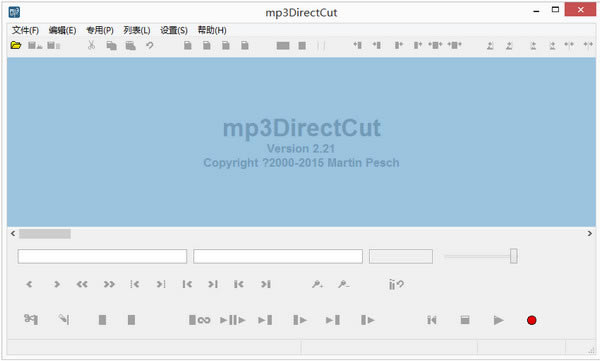Click the scrollbar right arrow under waveform
Viewport: 600px width, 361px height.
pyautogui.click(x=590, y=234)
